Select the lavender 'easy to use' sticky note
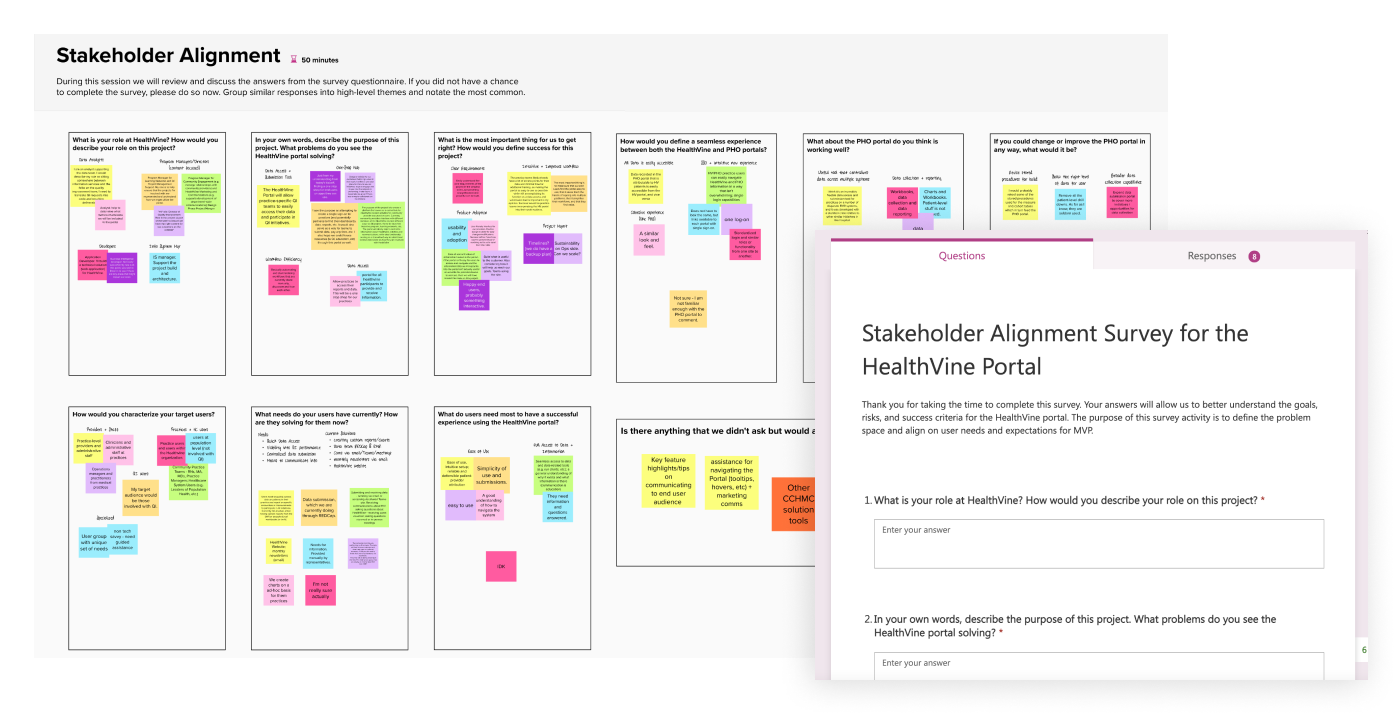The image size is (1400, 720). [460, 505]
